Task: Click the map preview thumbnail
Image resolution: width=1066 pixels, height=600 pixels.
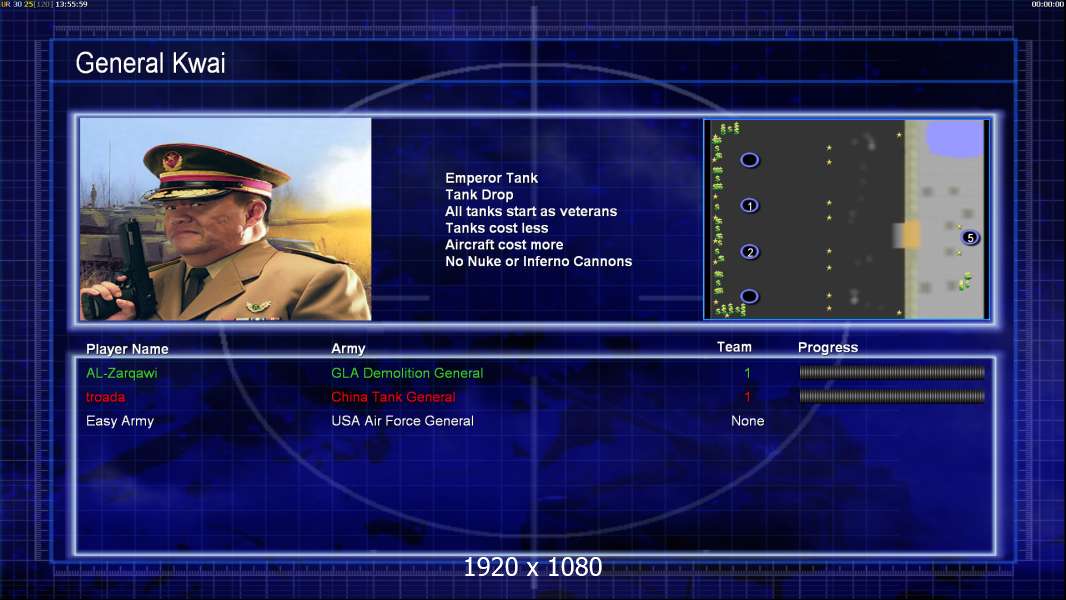Action: coord(846,219)
